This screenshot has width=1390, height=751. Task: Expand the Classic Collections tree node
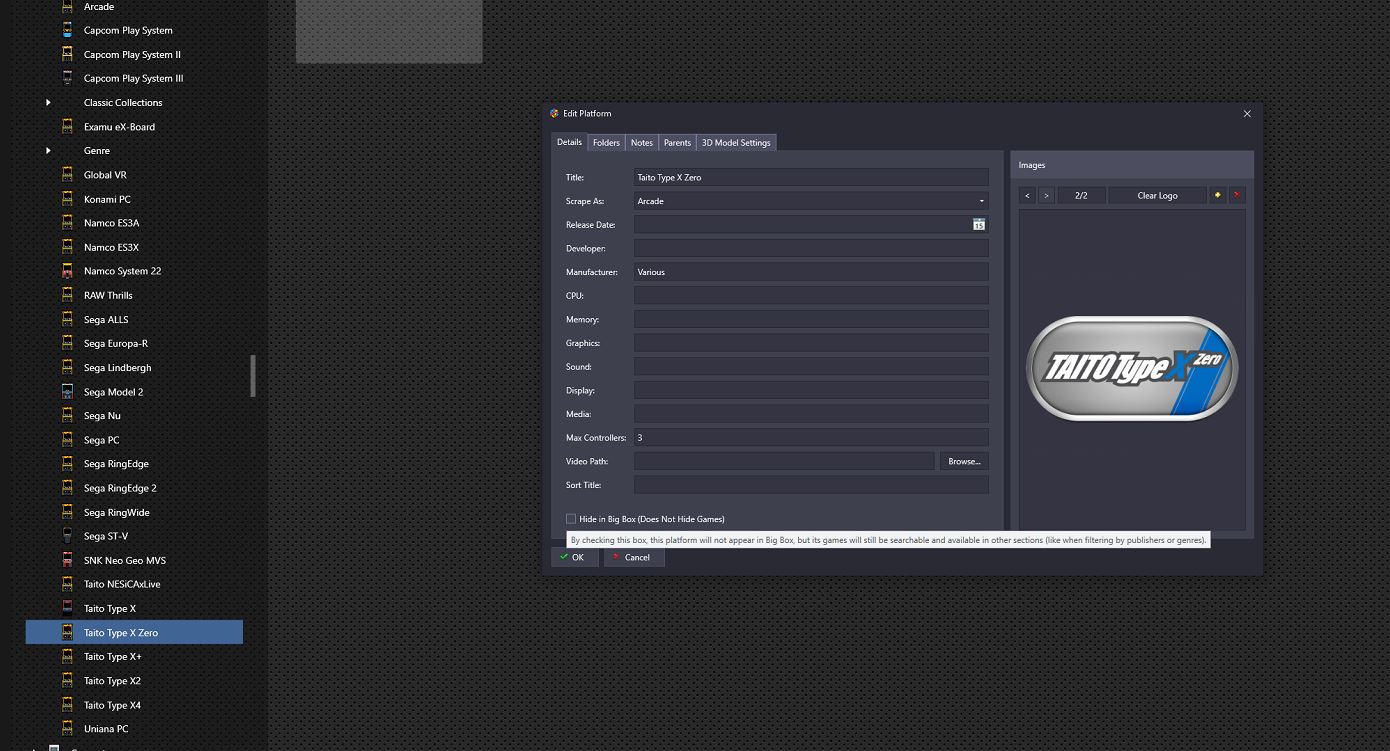48,102
